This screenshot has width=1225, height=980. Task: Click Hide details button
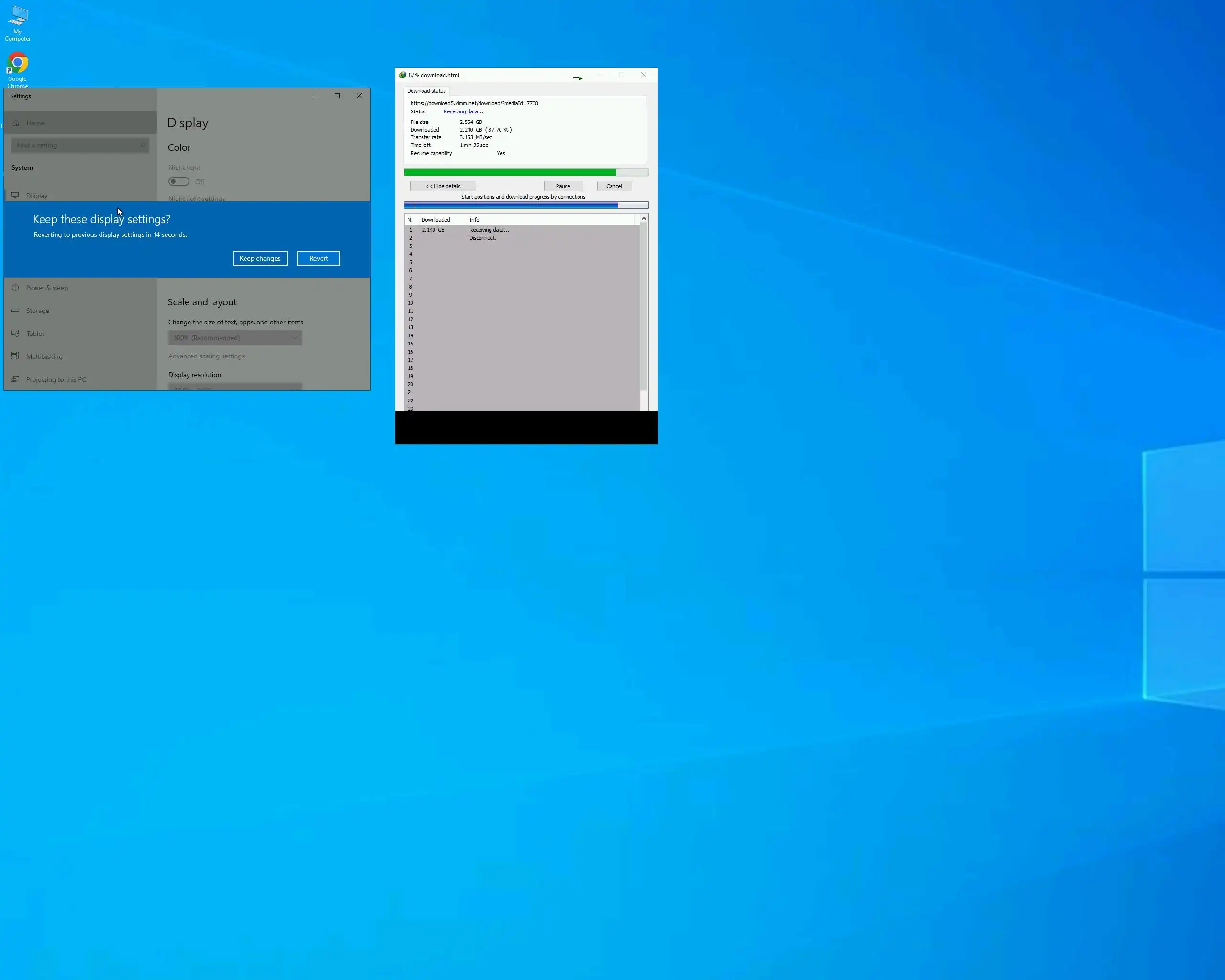tap(443, 186)
